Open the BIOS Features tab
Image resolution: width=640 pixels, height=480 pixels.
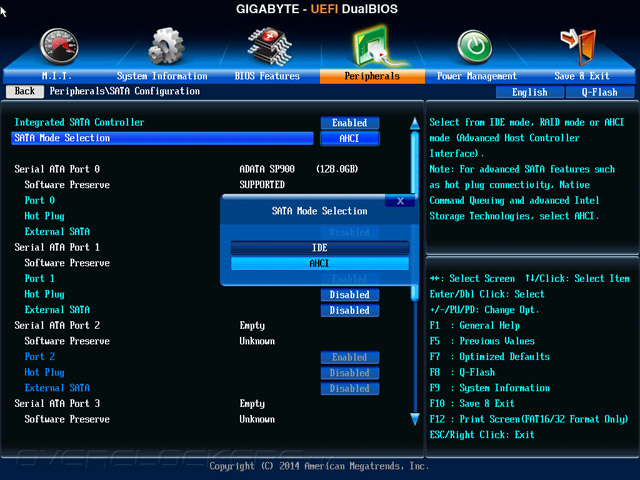coord(267,76)
